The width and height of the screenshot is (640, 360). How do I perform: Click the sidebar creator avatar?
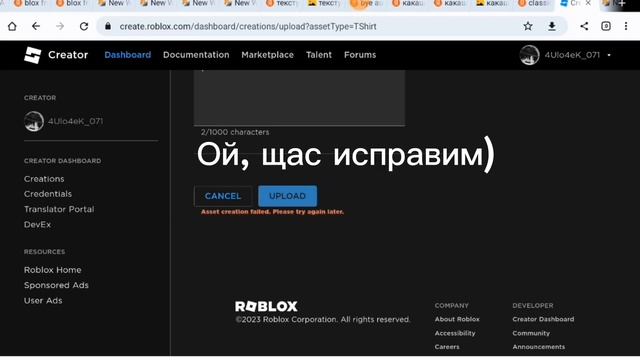[34, 121]
